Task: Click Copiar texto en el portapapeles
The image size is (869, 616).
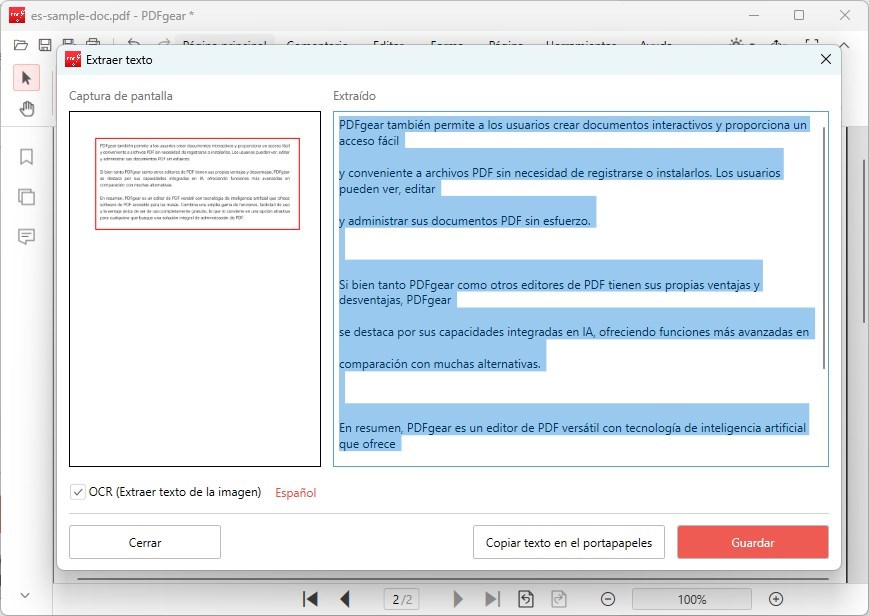Action: coord(568,543)
